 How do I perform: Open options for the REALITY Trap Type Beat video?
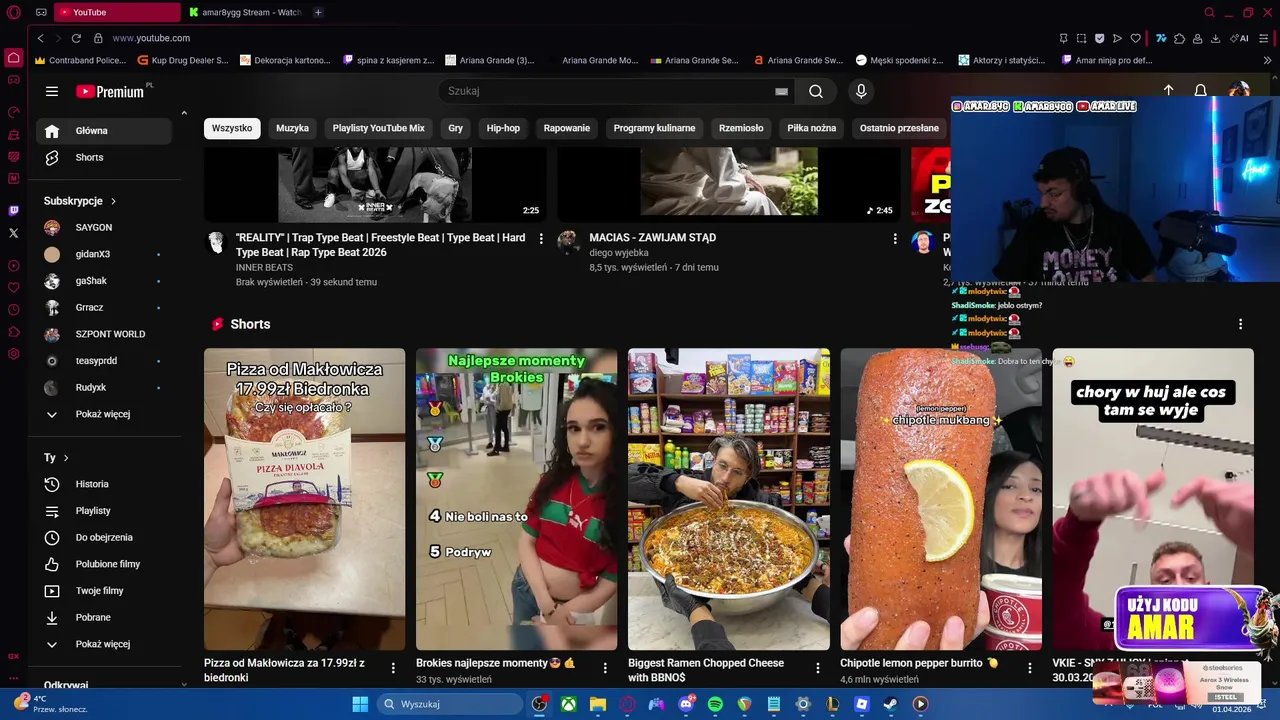541,239
